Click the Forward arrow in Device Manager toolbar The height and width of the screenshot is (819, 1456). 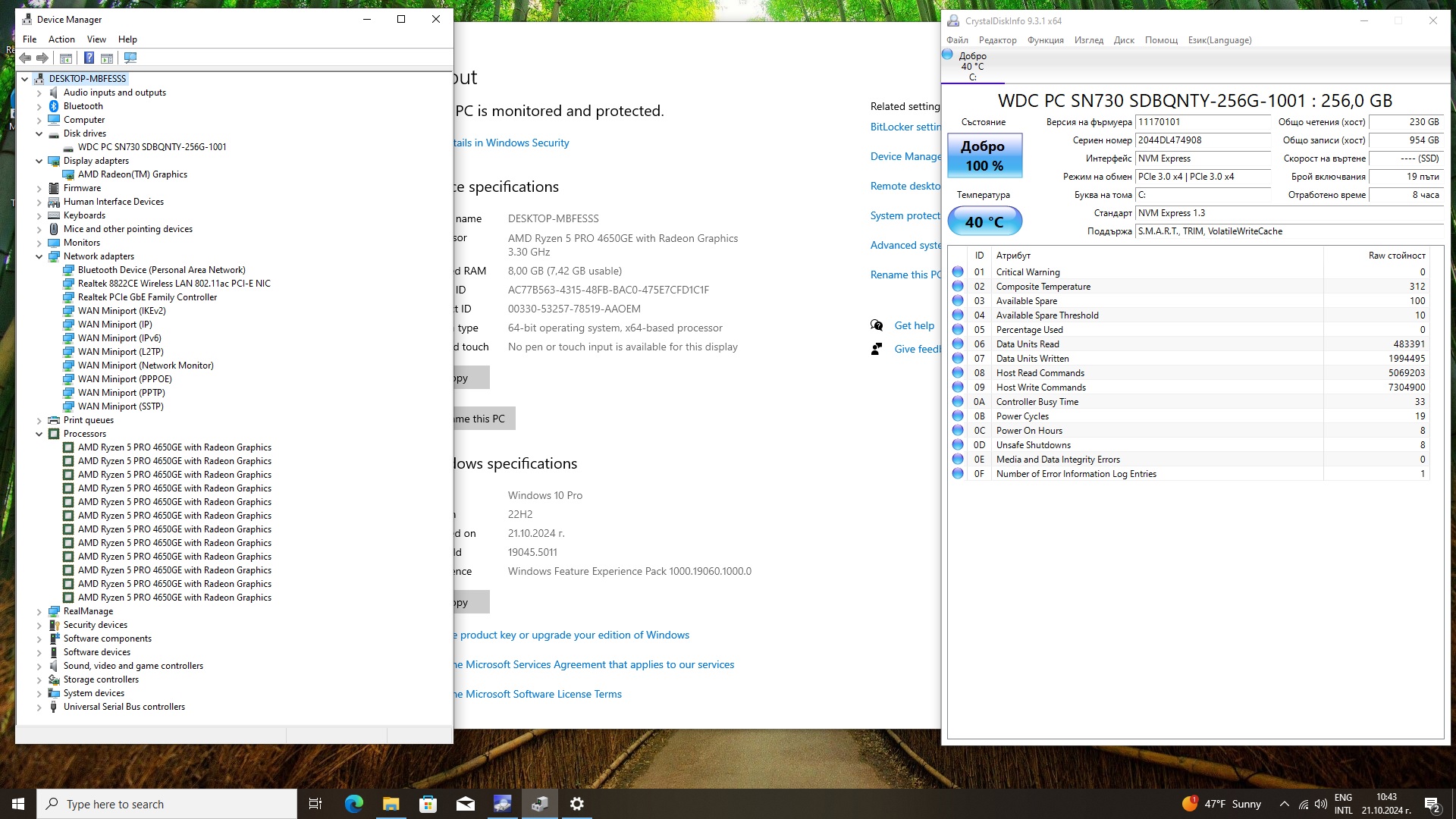(42, 58)
